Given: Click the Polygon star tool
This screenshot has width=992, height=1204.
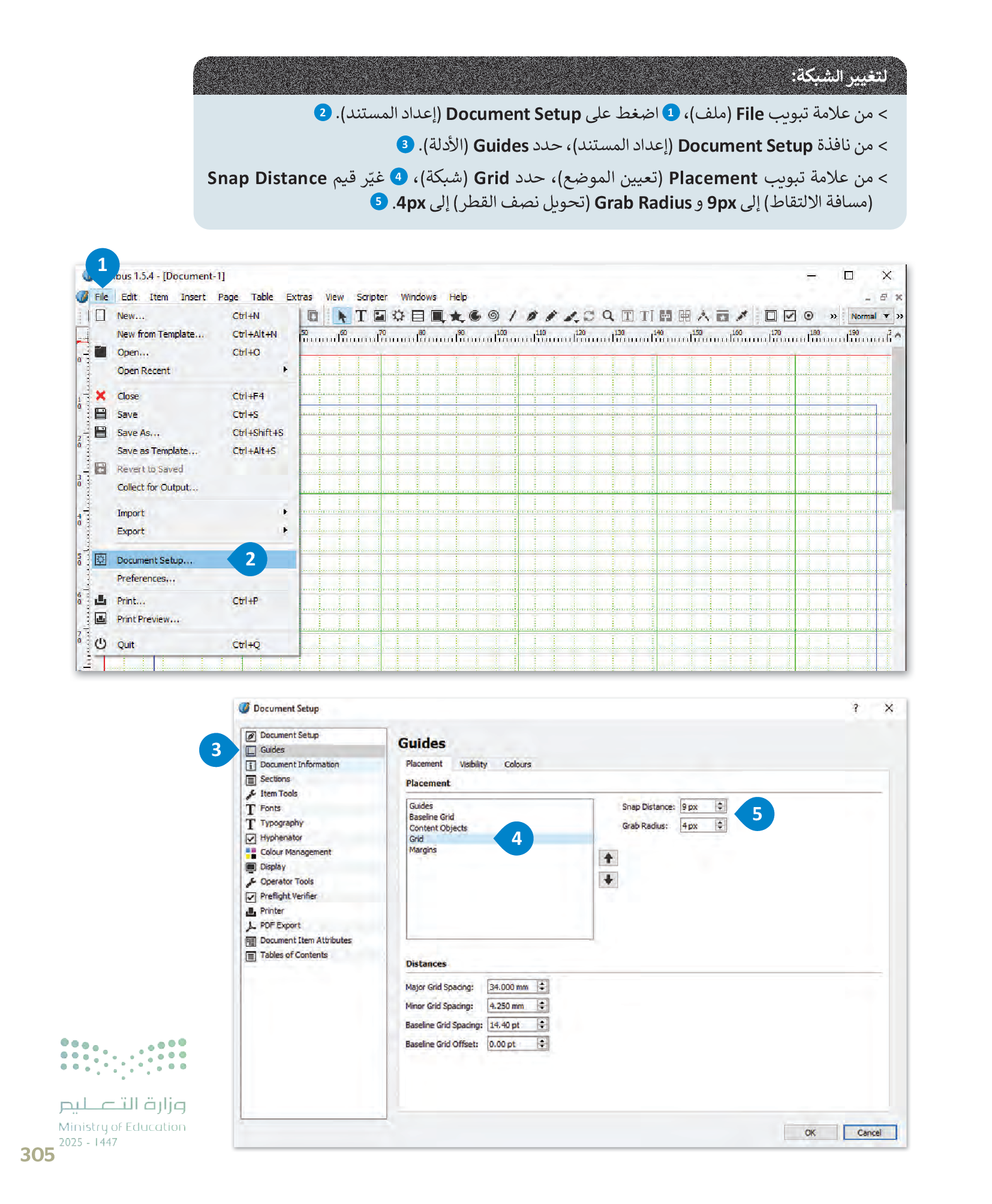Looking at the screenshot, I should coord(456,316).
